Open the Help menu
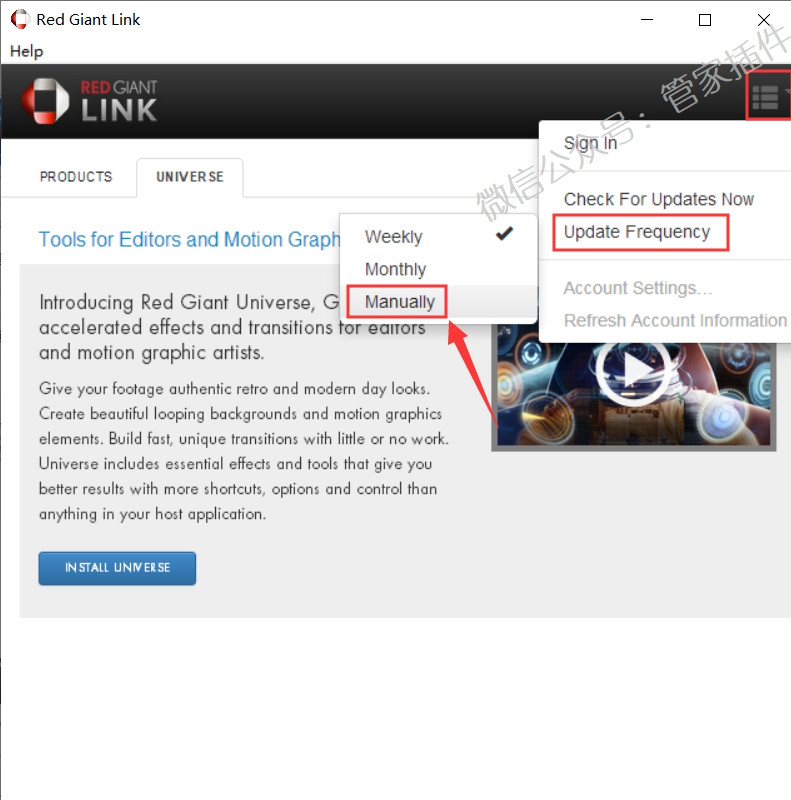791x800 pixels. tap(27, 51)
